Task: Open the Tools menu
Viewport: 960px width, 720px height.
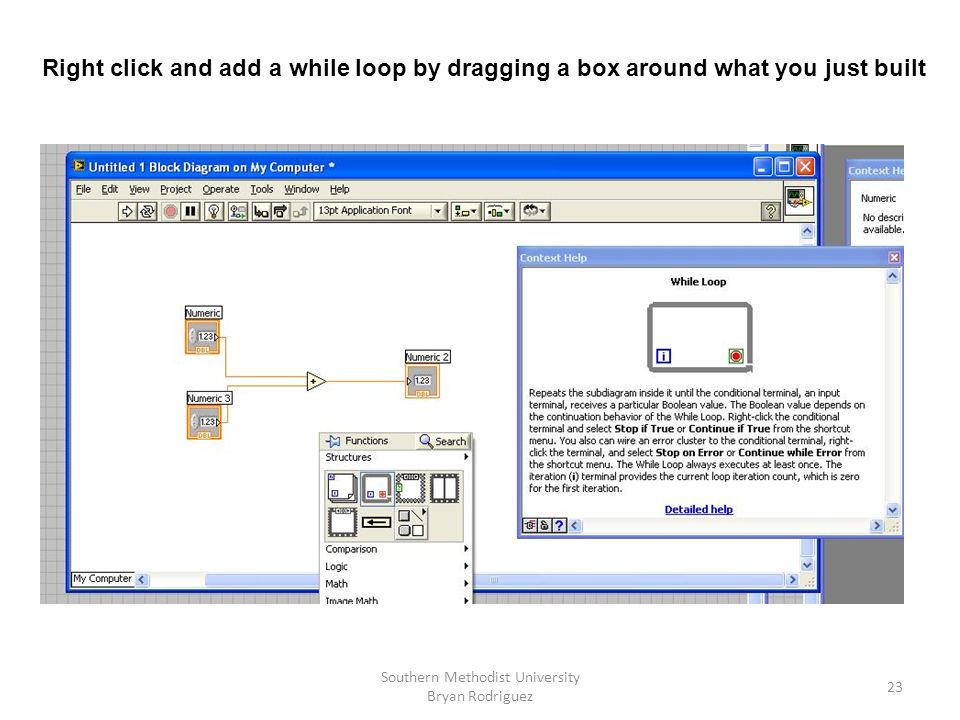Action: point(261,189)
